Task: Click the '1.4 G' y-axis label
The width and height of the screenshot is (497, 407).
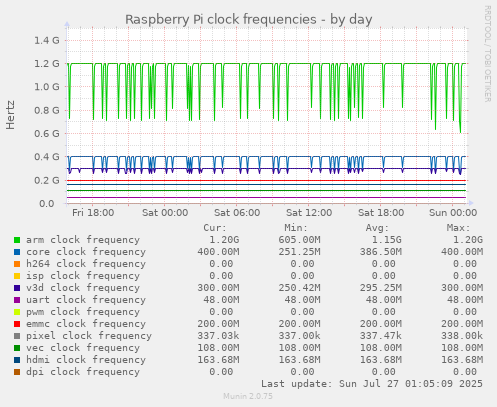Action: click(47, 41)
